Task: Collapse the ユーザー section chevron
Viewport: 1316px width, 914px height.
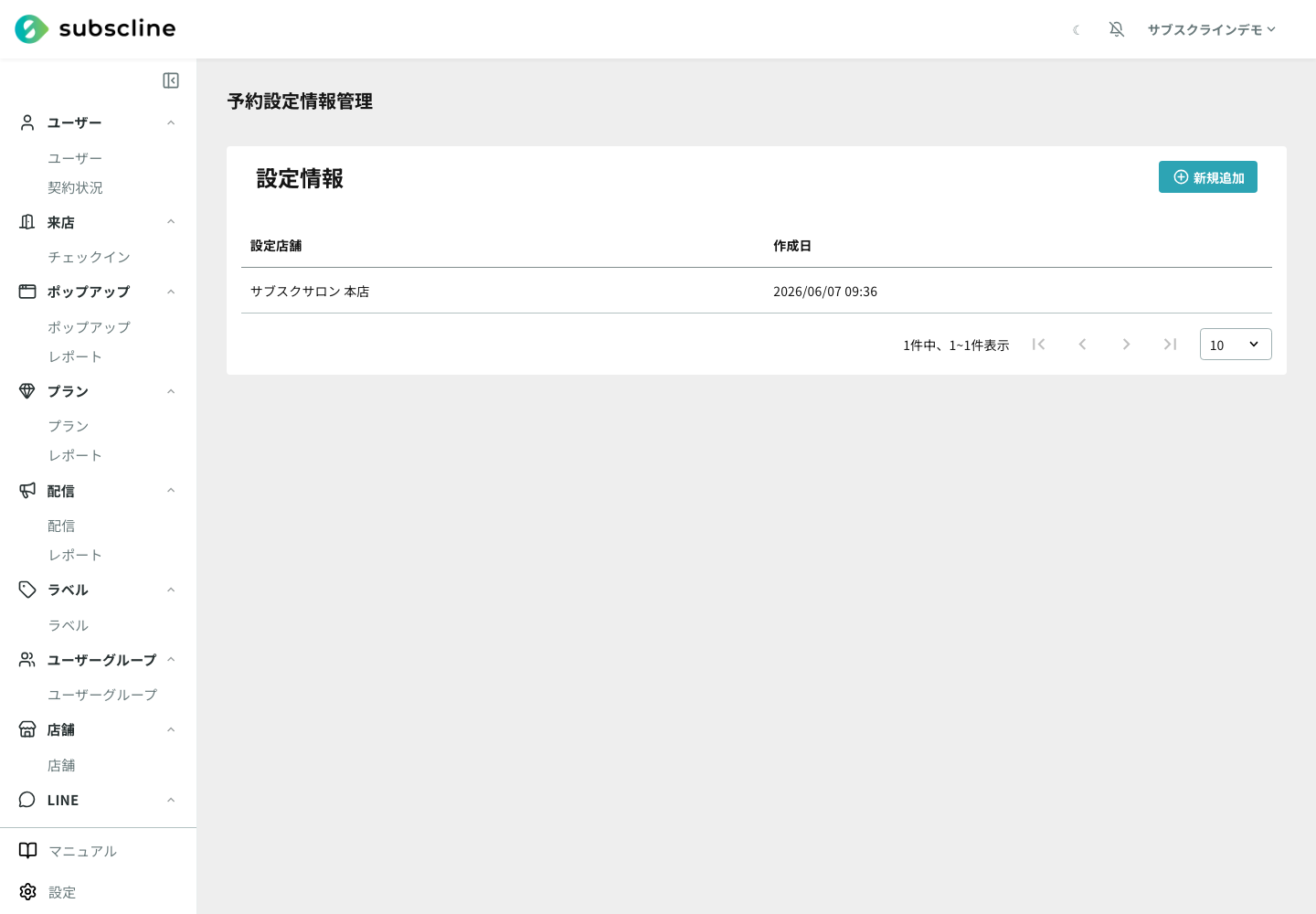Action: tap(171, 122)
